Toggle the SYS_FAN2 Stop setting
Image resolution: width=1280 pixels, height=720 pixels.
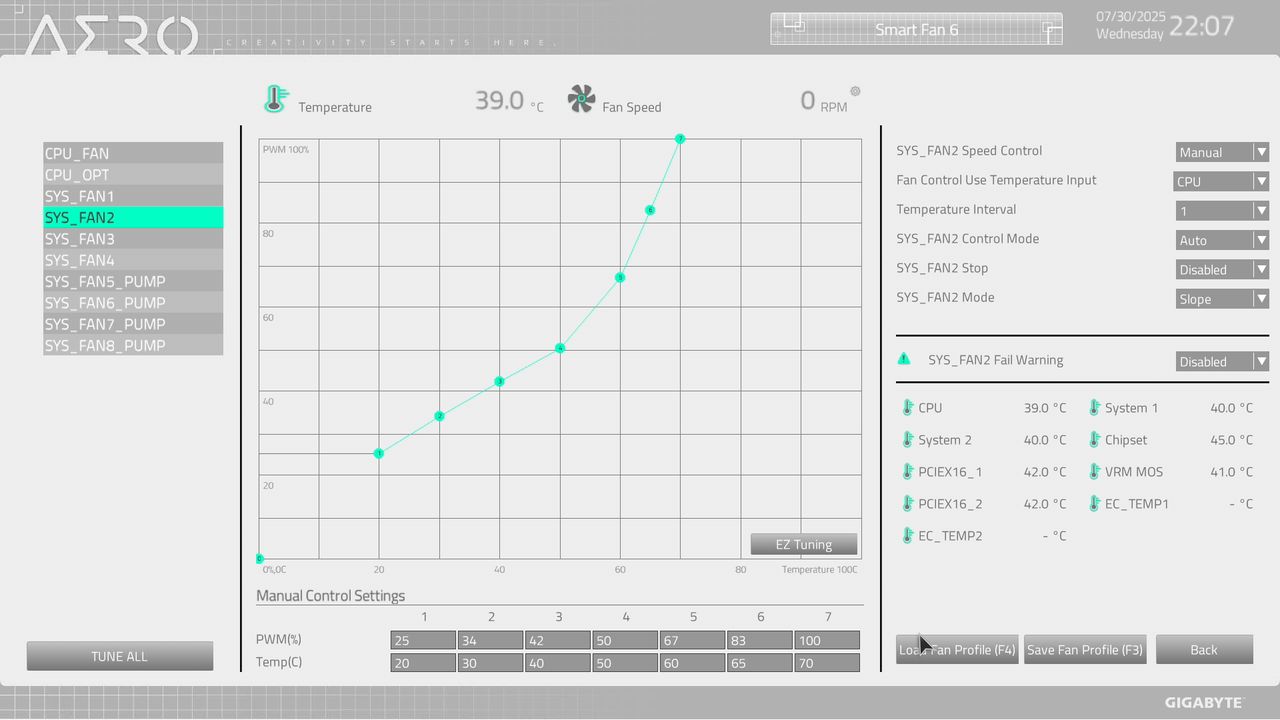(1222, 270)
